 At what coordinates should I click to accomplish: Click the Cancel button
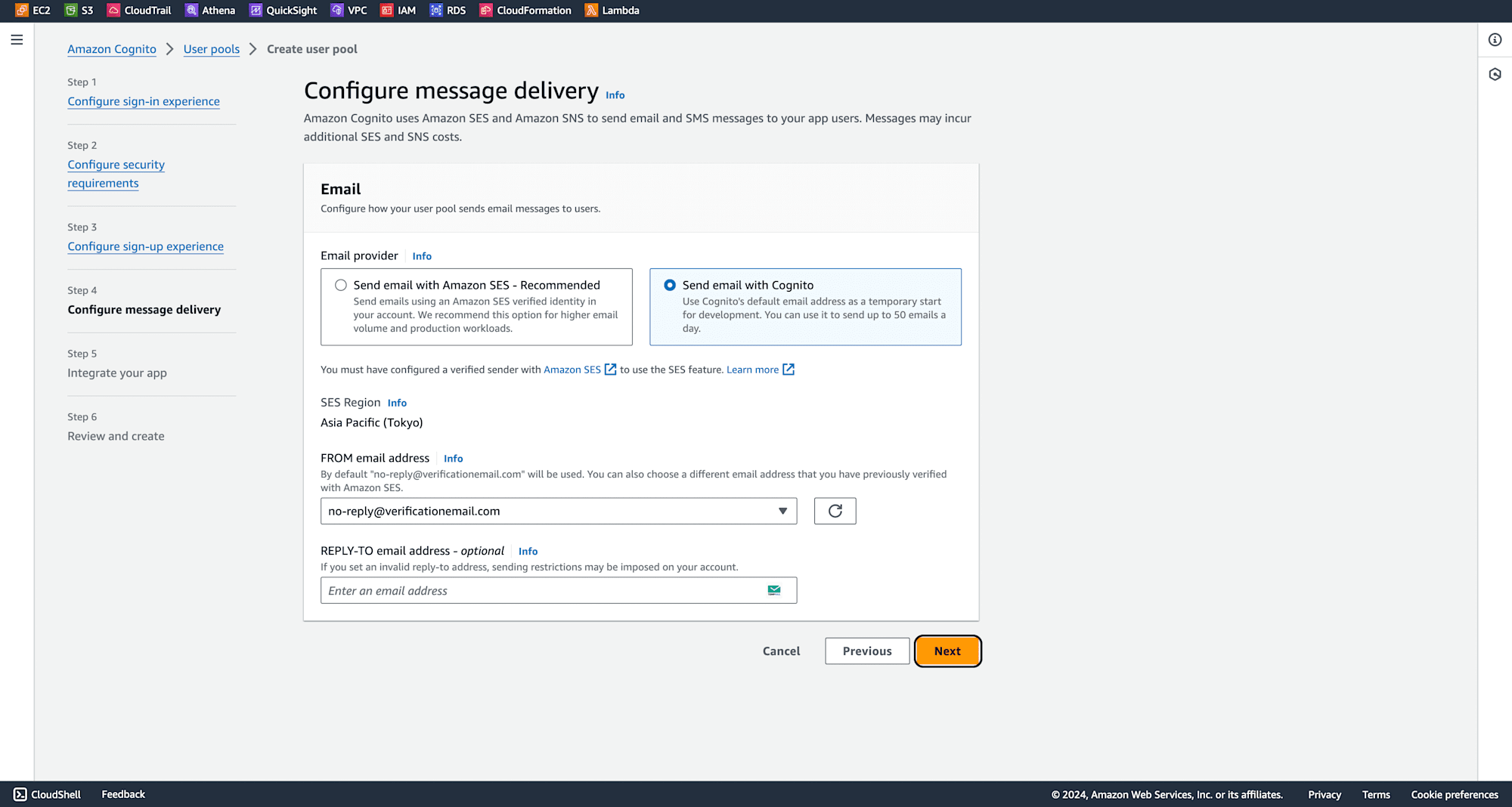coord(781,651)
